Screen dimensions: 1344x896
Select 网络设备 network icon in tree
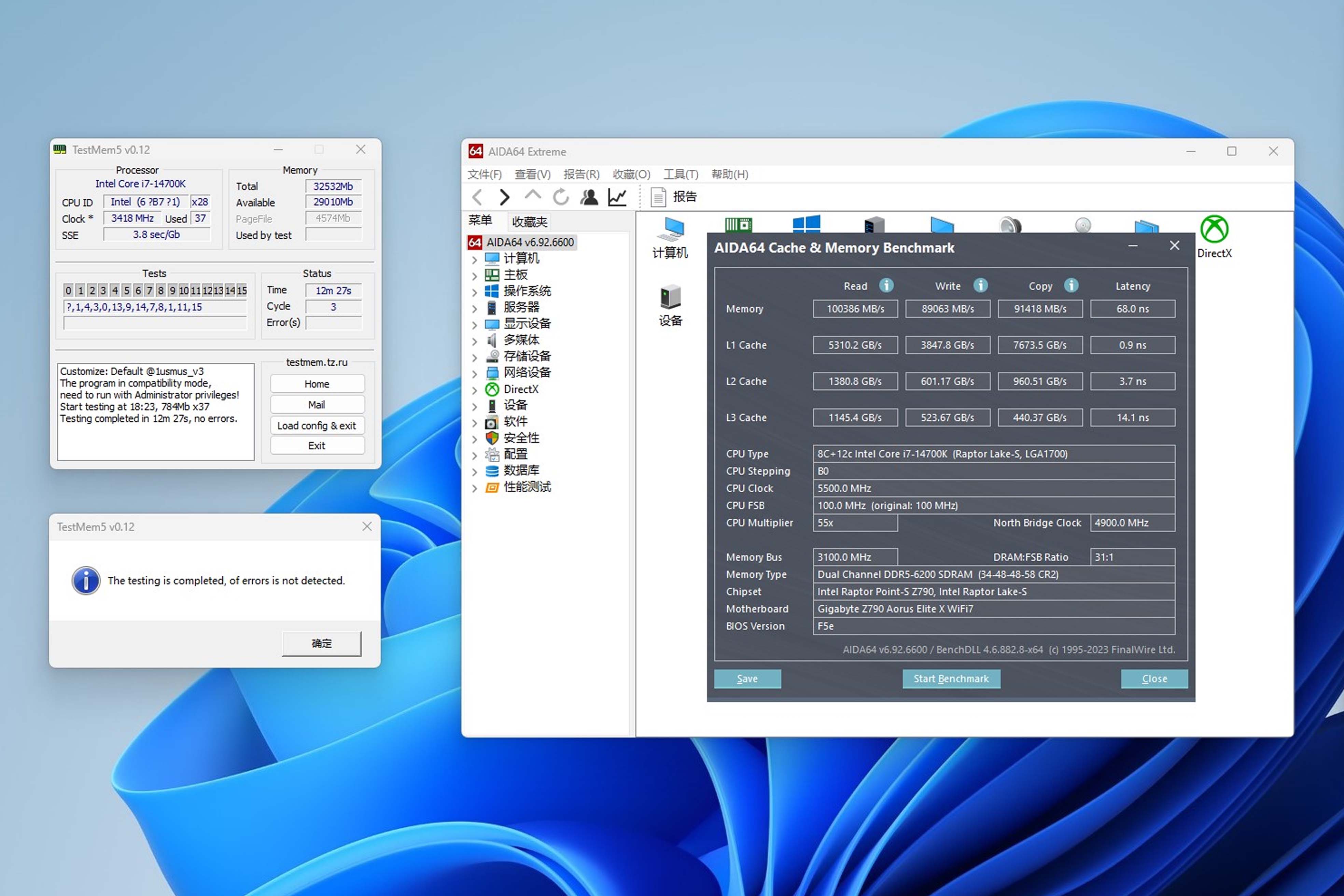(492, 373)
